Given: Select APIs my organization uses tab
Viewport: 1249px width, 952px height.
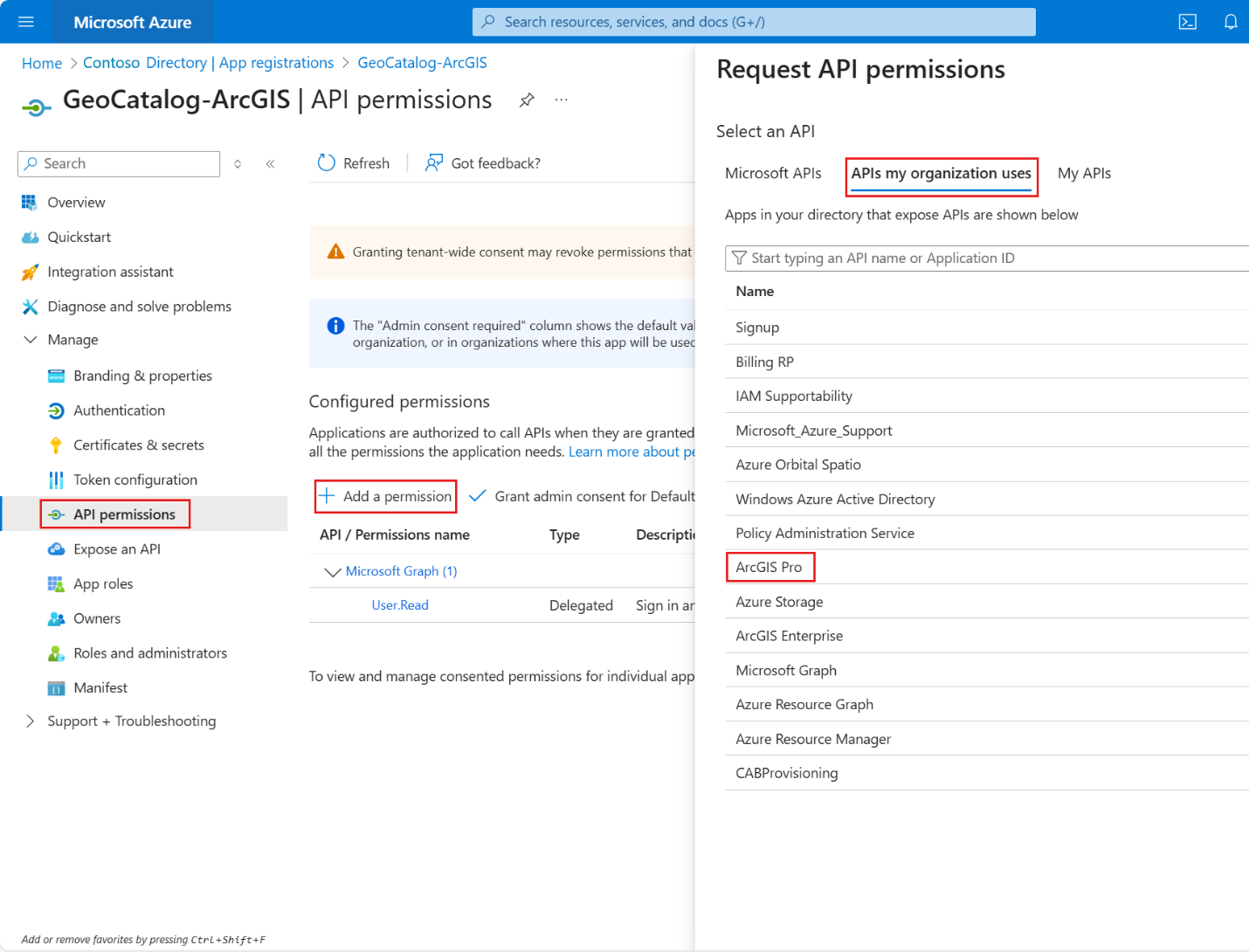Looking at the screenshot, I should [x=942, y=173].
